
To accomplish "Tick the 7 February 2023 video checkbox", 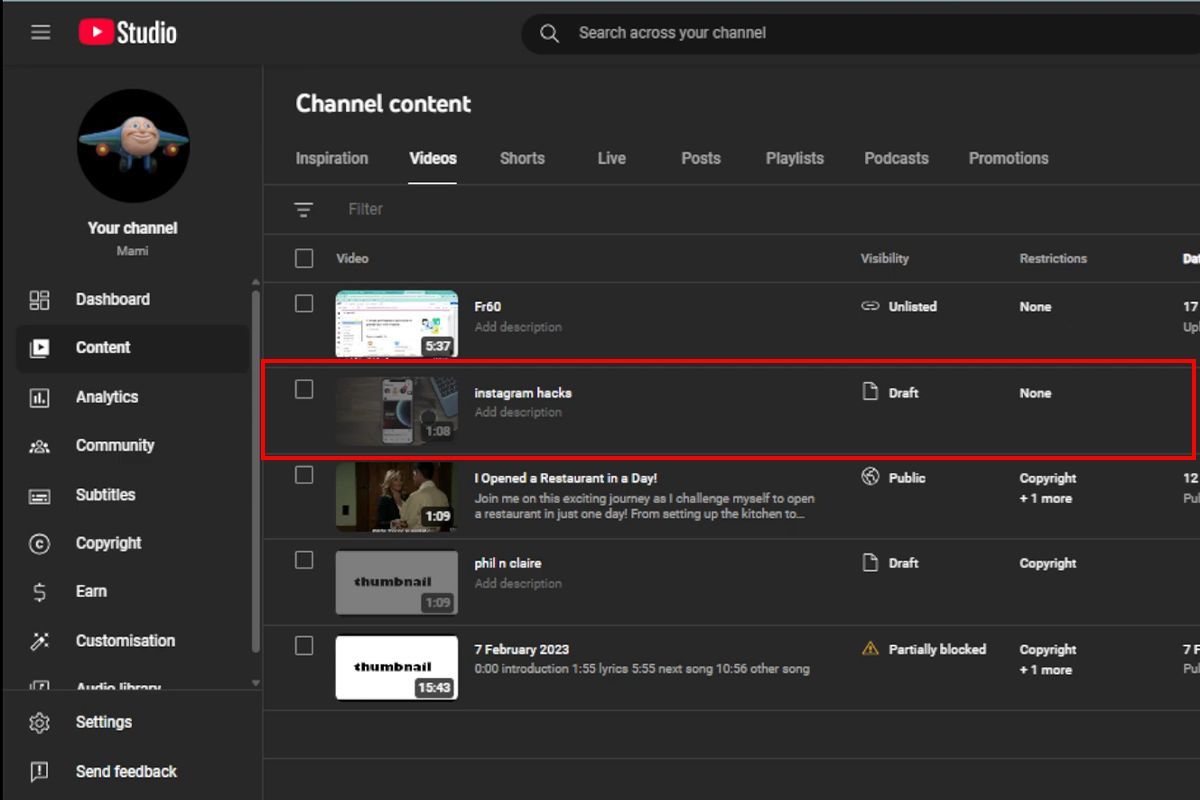I will pos(304,646).
